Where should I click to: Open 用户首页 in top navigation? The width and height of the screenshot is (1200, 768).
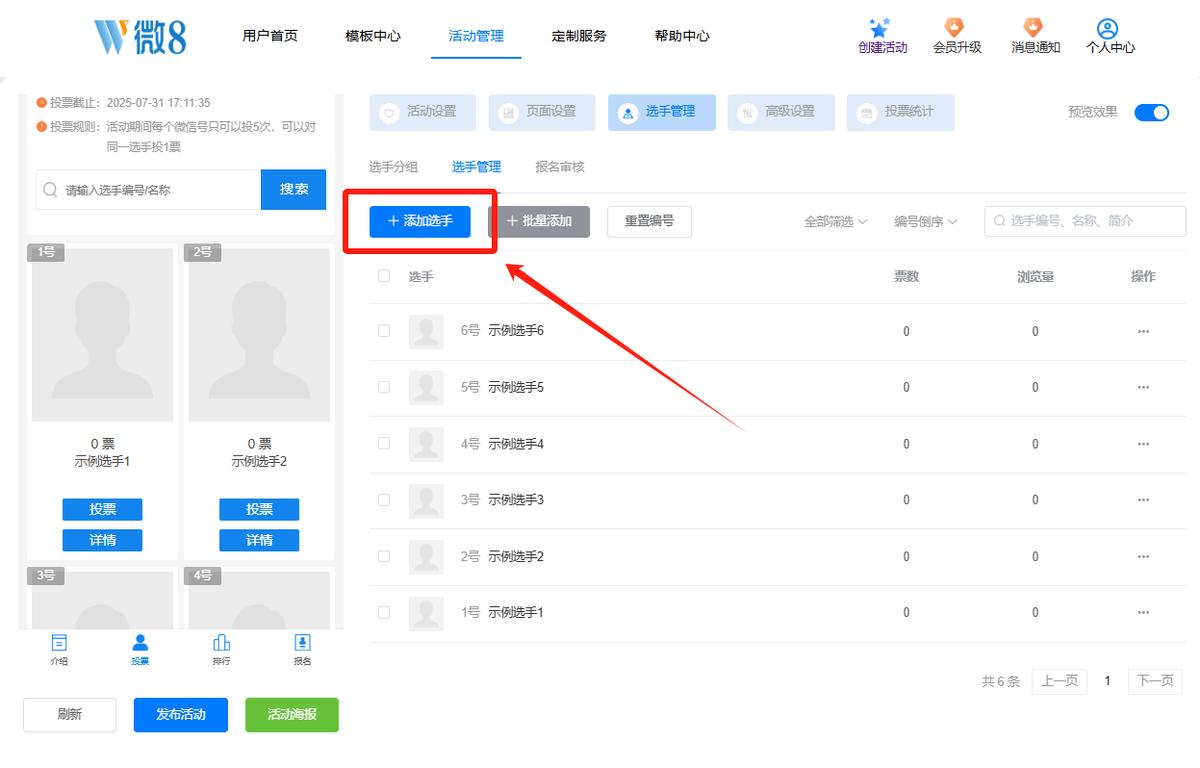tap(270, 36)
